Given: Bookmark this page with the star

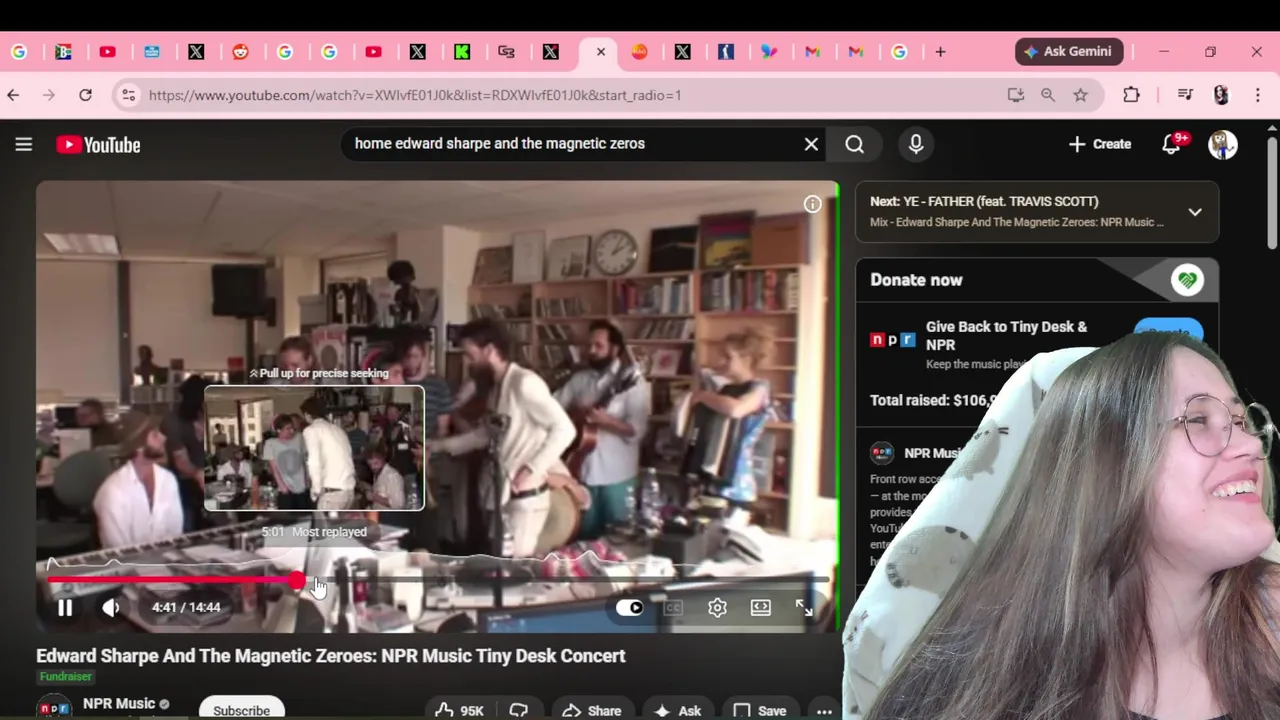Looking at the screenshot, I should (x=1080, y=95).
